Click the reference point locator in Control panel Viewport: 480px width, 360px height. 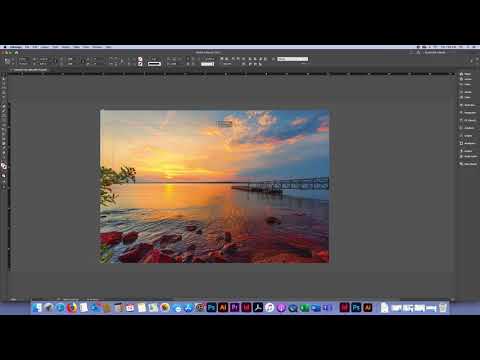[7, 61]
